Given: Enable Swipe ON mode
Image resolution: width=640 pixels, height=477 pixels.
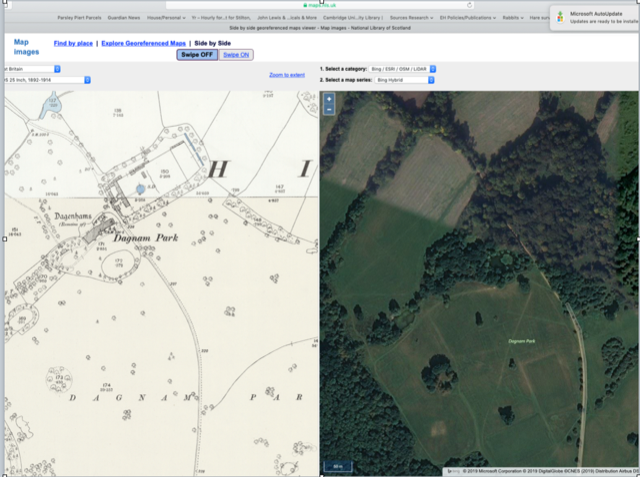Looking at the screenshot, I should coord(236,55).
